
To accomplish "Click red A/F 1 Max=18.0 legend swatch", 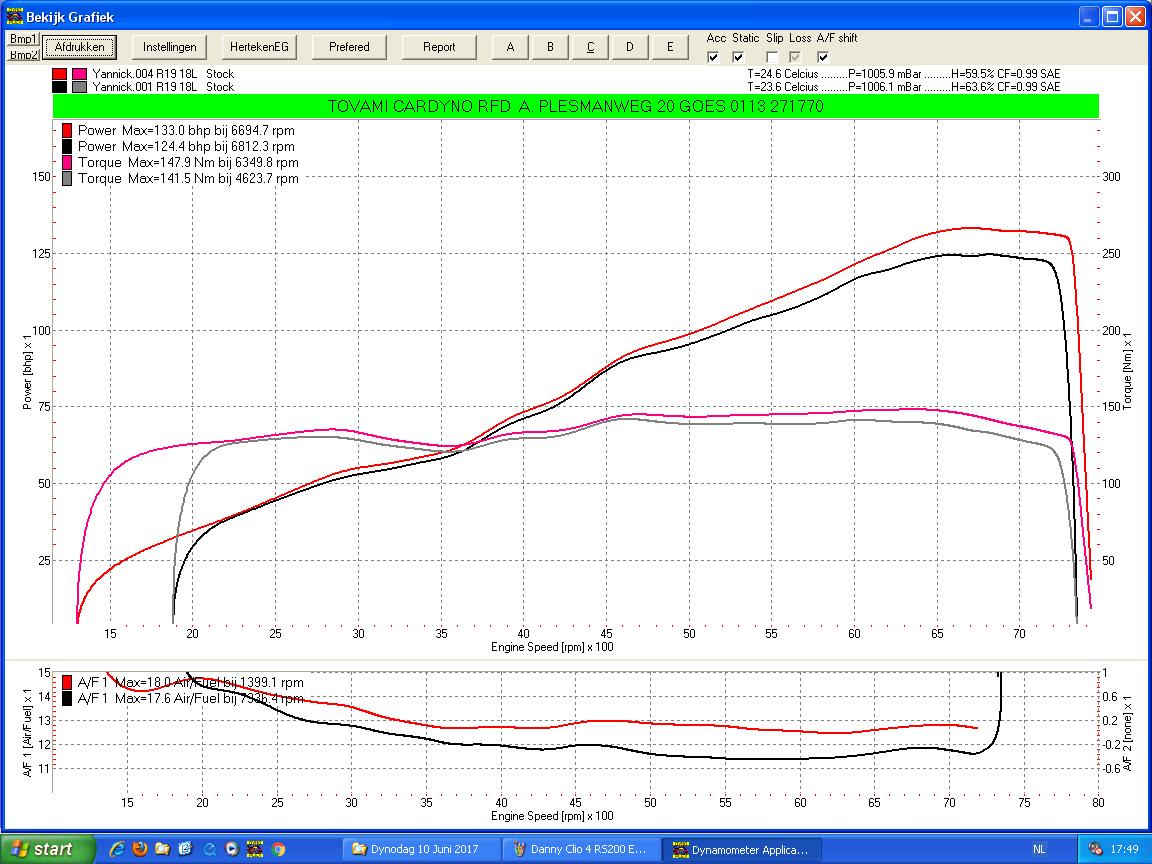I will click(67, 683).
